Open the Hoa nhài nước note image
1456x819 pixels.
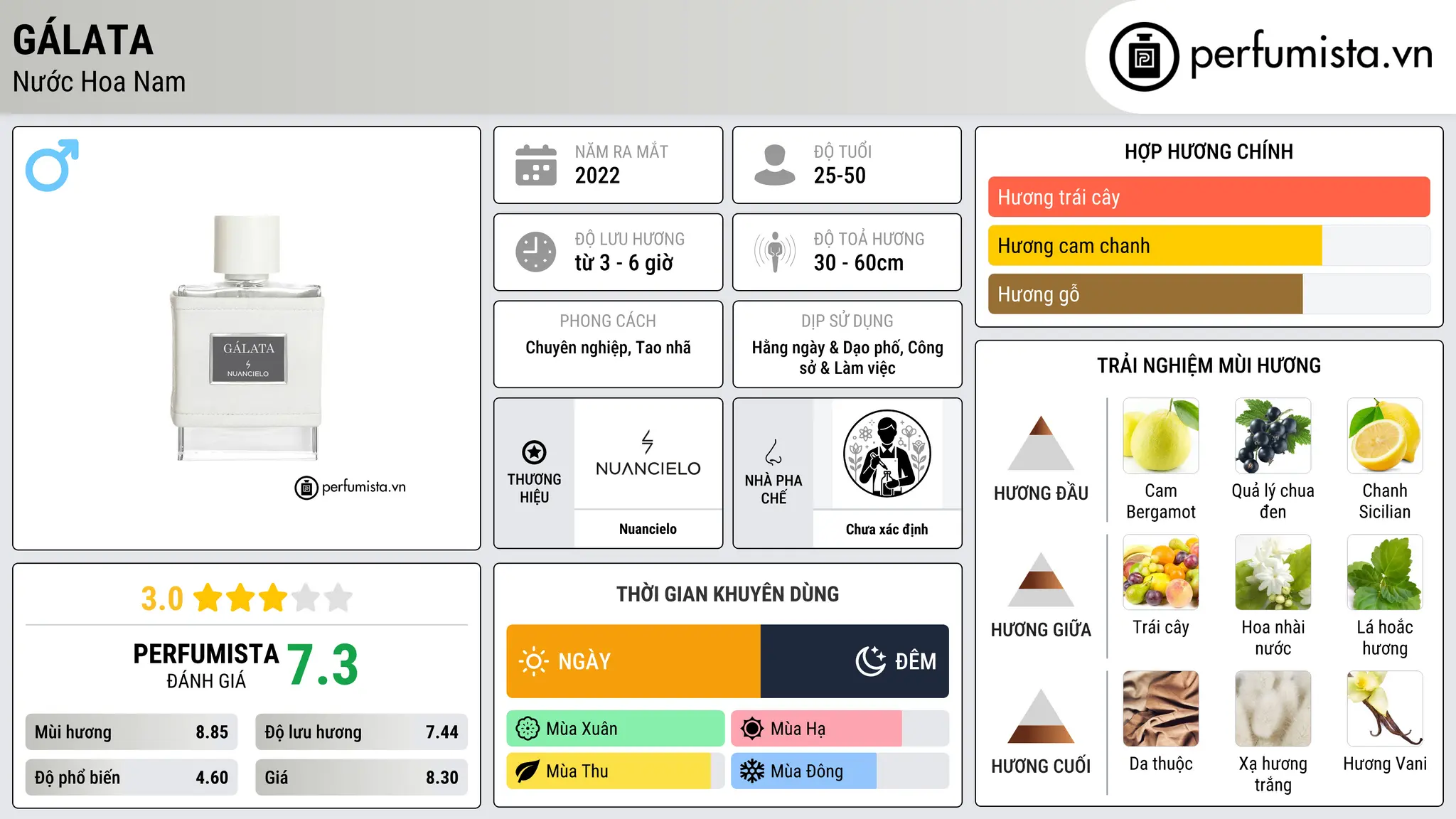coord(1273,572)
